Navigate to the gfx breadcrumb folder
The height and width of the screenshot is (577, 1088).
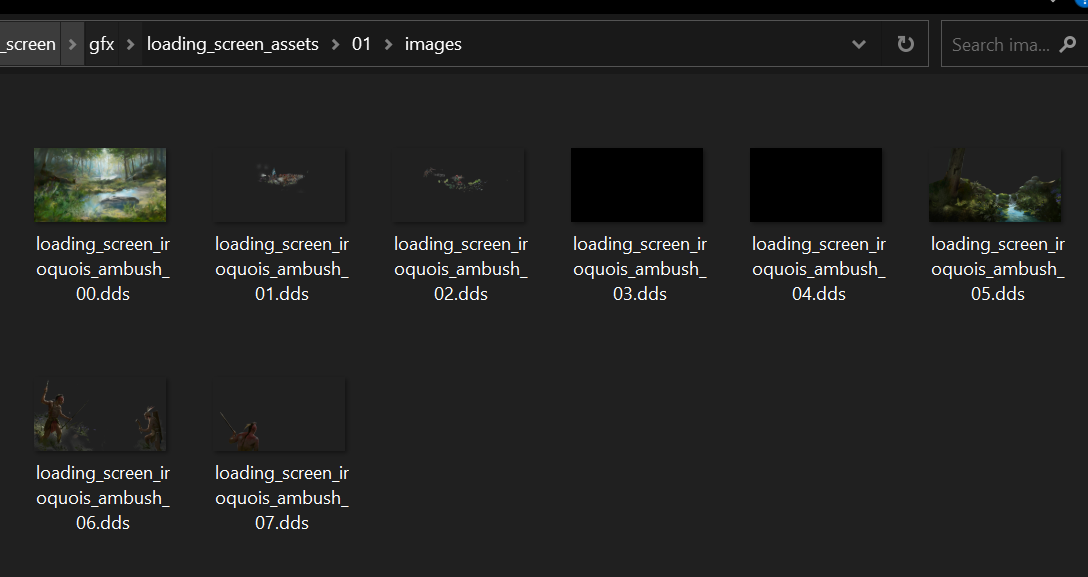tap(101, 44)
